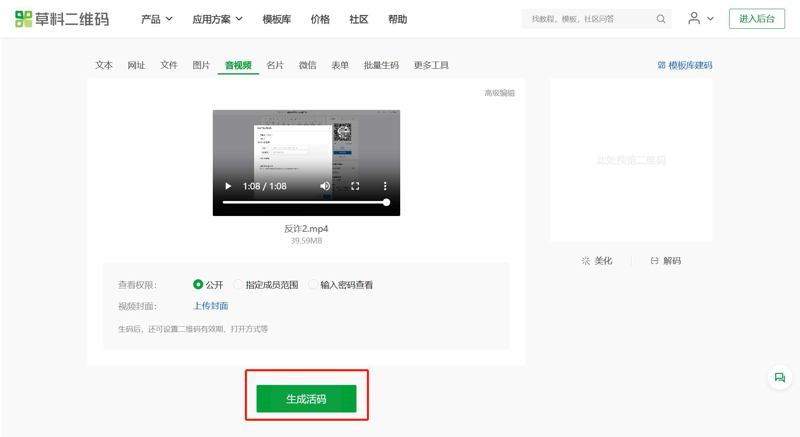
Task: Switch to the 名片 tab
Action: (275, 65)
